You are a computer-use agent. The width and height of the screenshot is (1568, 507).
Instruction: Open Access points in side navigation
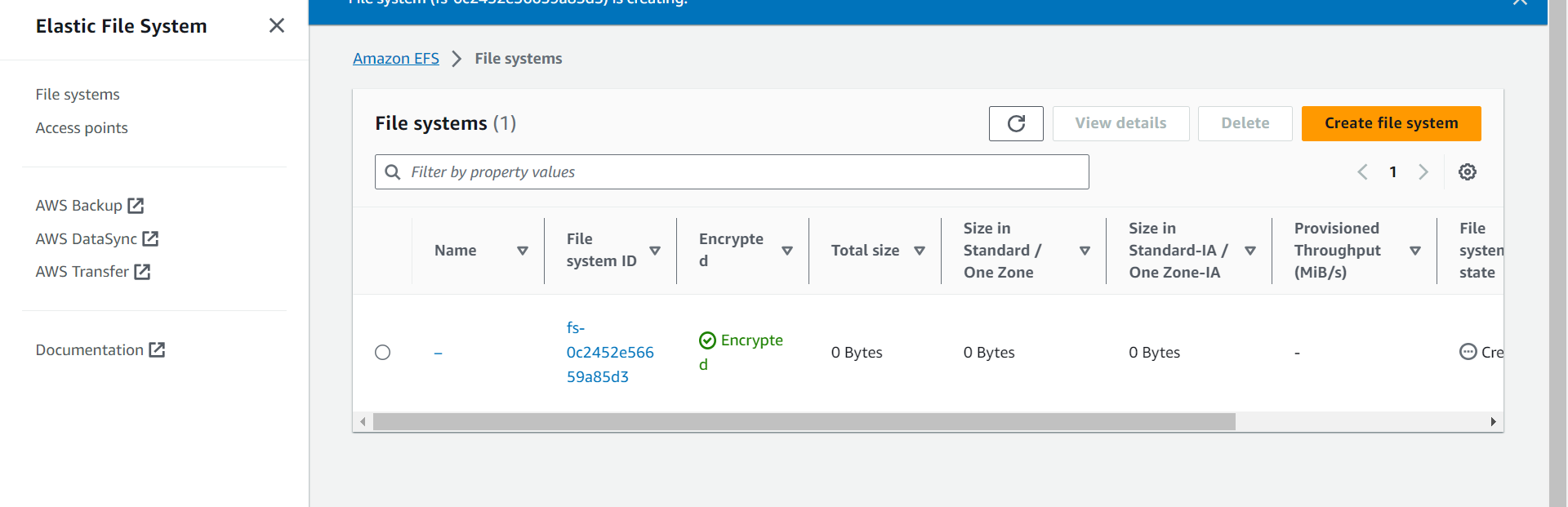click(x=82, y=128)
